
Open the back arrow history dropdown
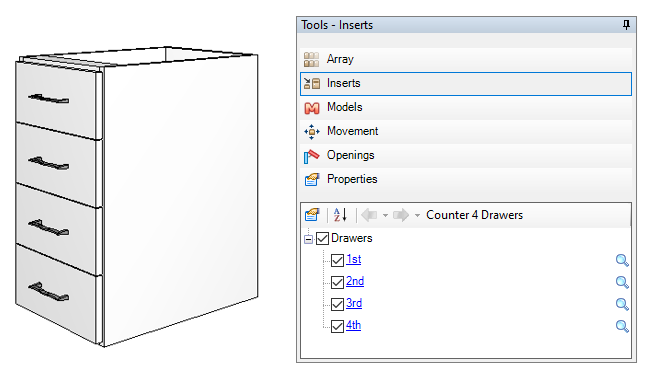[385, 215]
